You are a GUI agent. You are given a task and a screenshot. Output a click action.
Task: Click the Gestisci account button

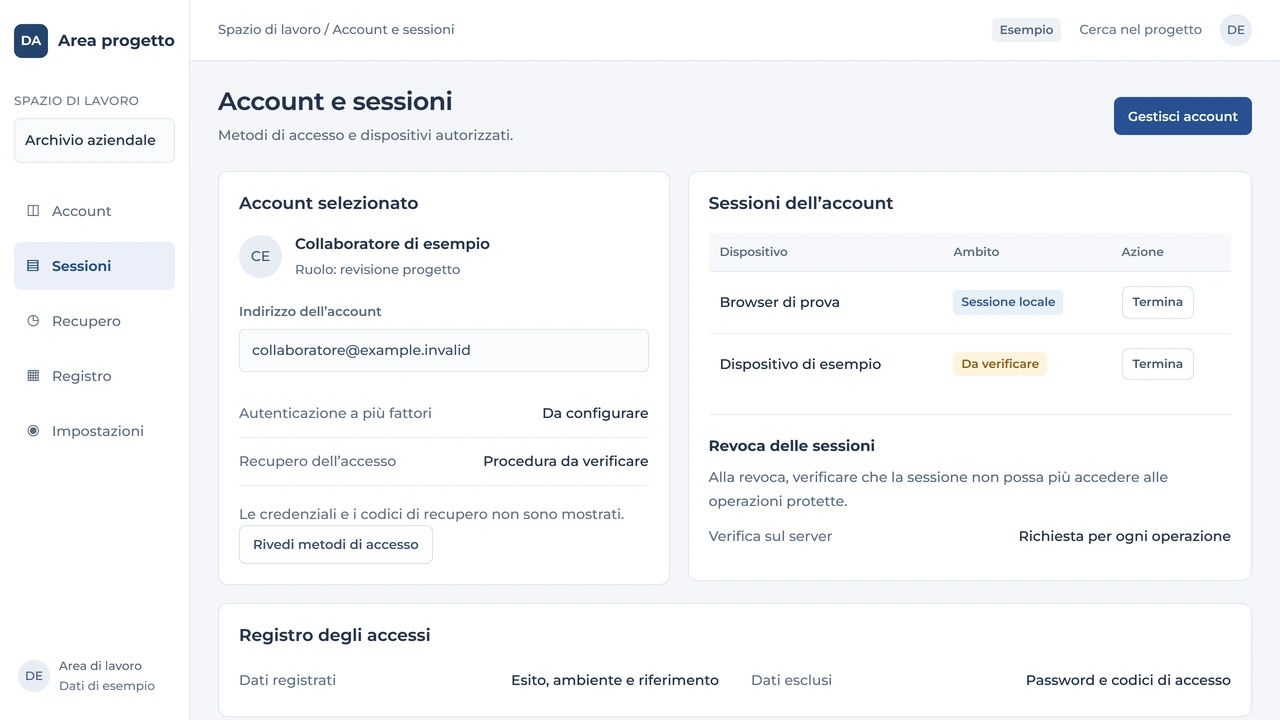pos(1183,116)
